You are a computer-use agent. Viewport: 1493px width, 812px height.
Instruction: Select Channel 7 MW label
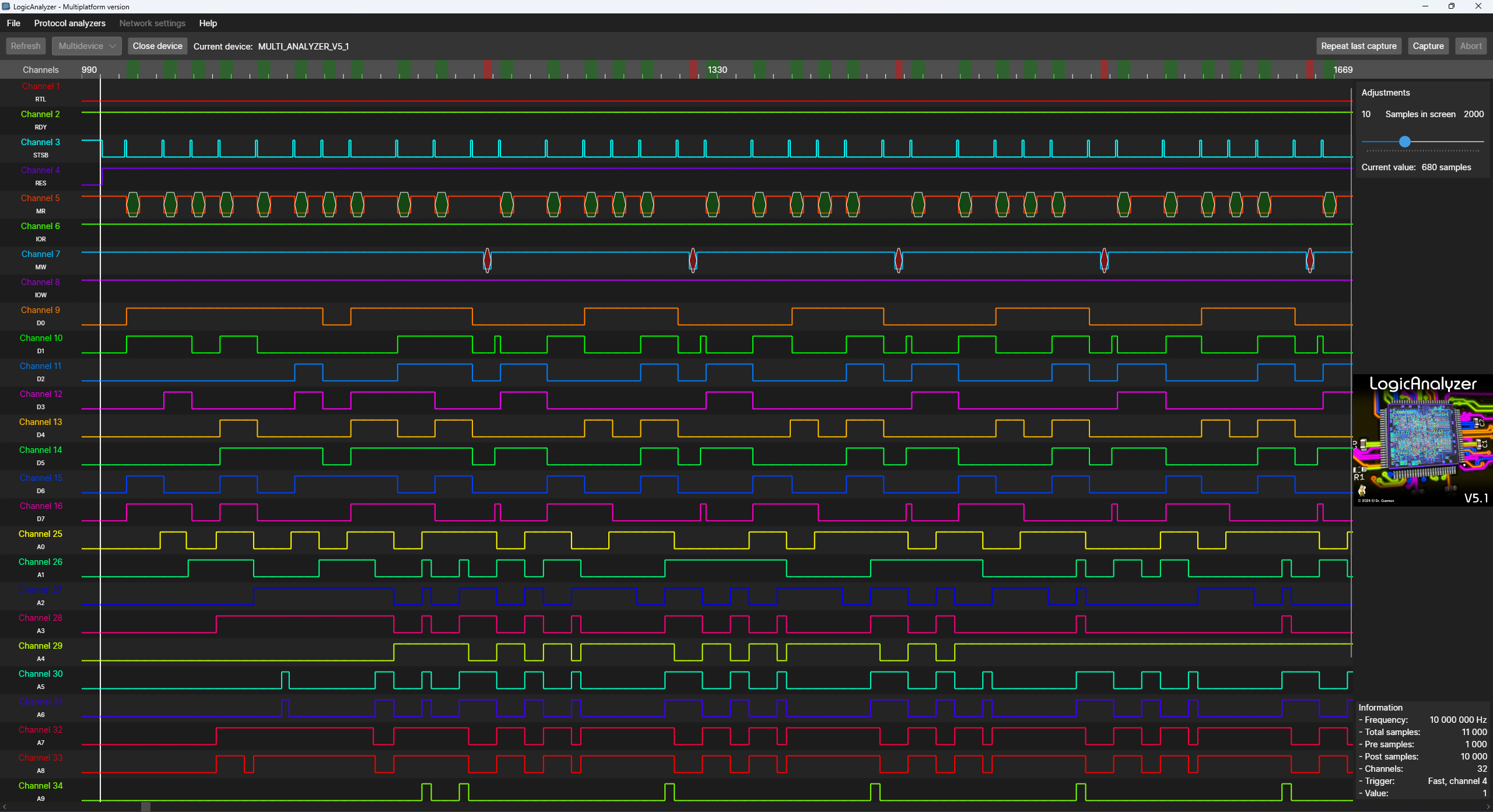[x=41, y=260]
